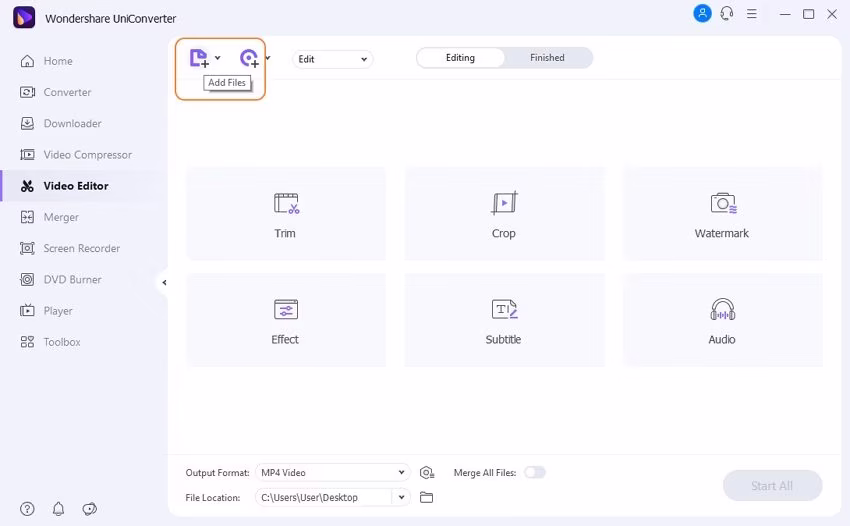850x526 pixels.
Task: Open the user account icon
Action: click(702, 14)
